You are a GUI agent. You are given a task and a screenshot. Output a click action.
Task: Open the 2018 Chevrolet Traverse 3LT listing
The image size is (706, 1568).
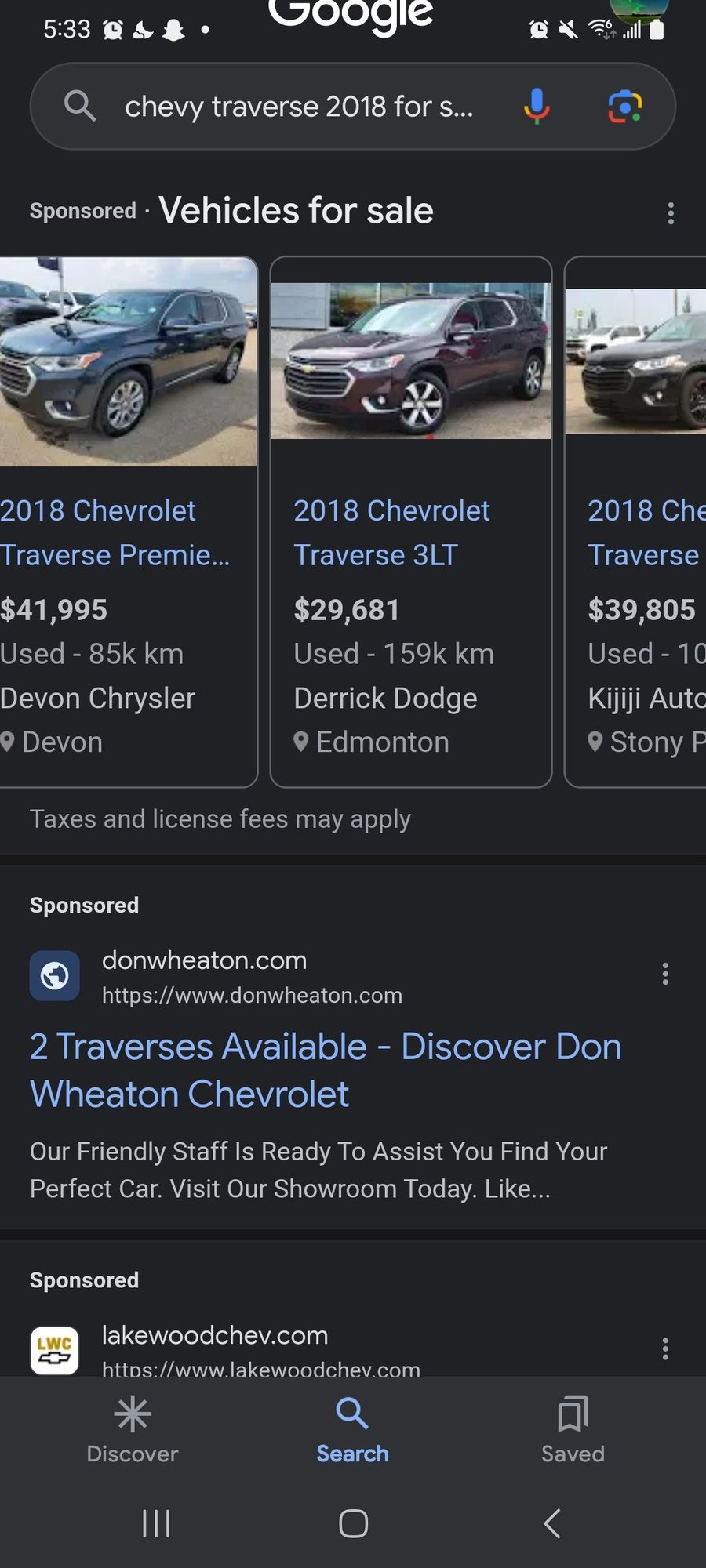click(x=391, y=532)
